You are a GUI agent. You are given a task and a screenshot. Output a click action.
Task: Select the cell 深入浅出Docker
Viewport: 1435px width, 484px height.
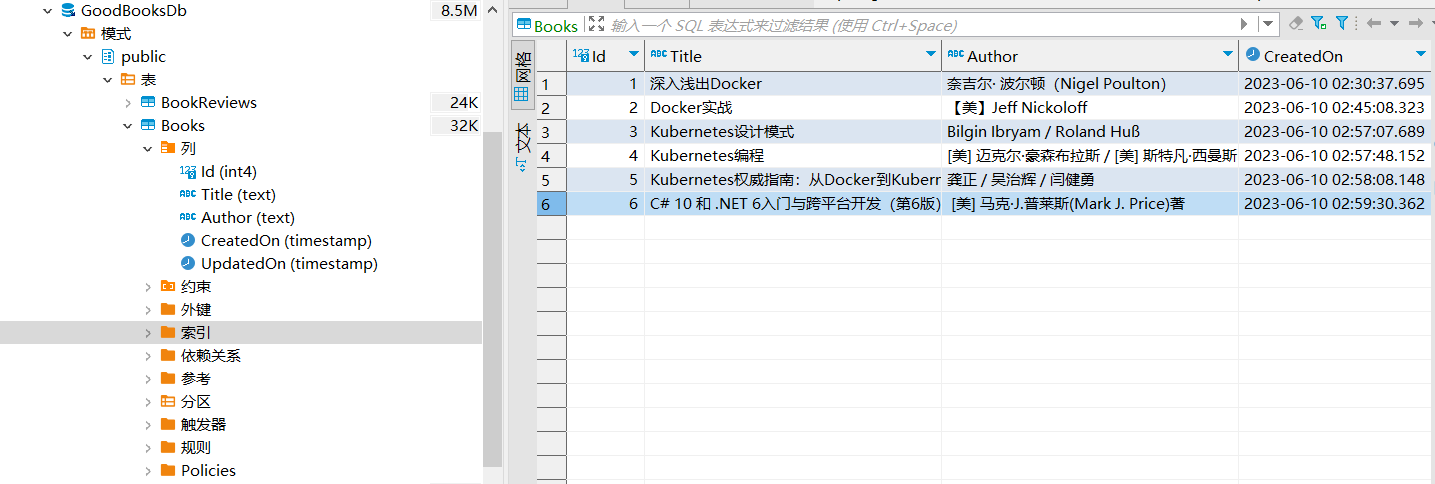tap(793, 84)
